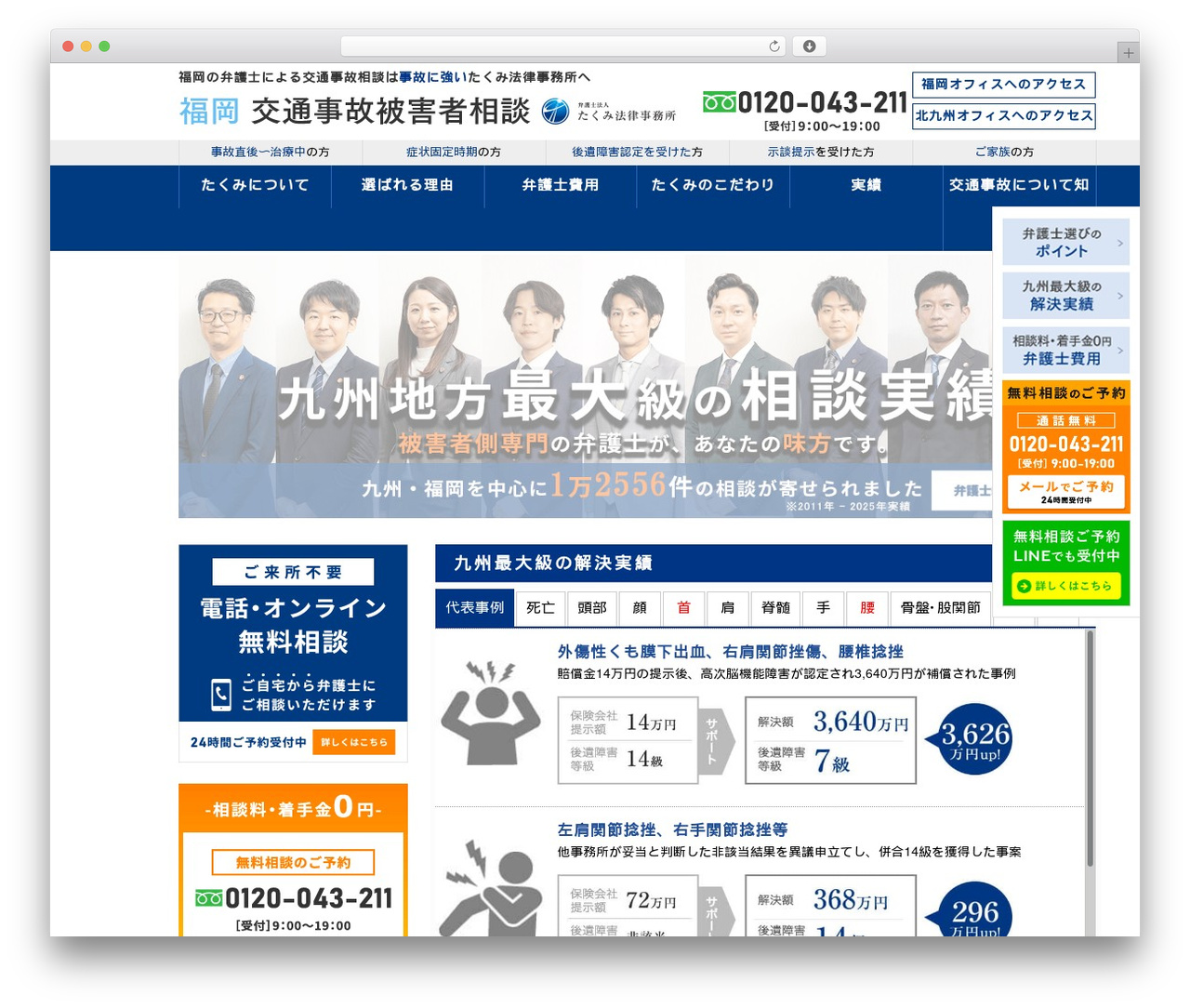Open case 左肩関節捻挫、右手関節捻挫等
This screenshot has width=1190, height=1008.
coord(672,829)
